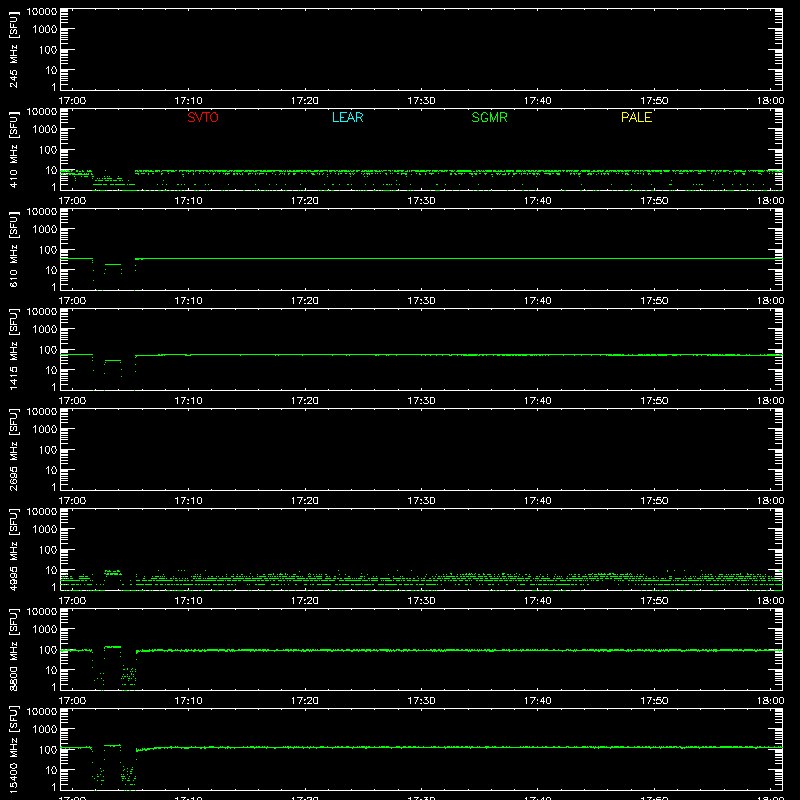Click the 245 MHz [SFU] axis title
The height and width of the screenshot is (800, 800).
click(14, 49)
